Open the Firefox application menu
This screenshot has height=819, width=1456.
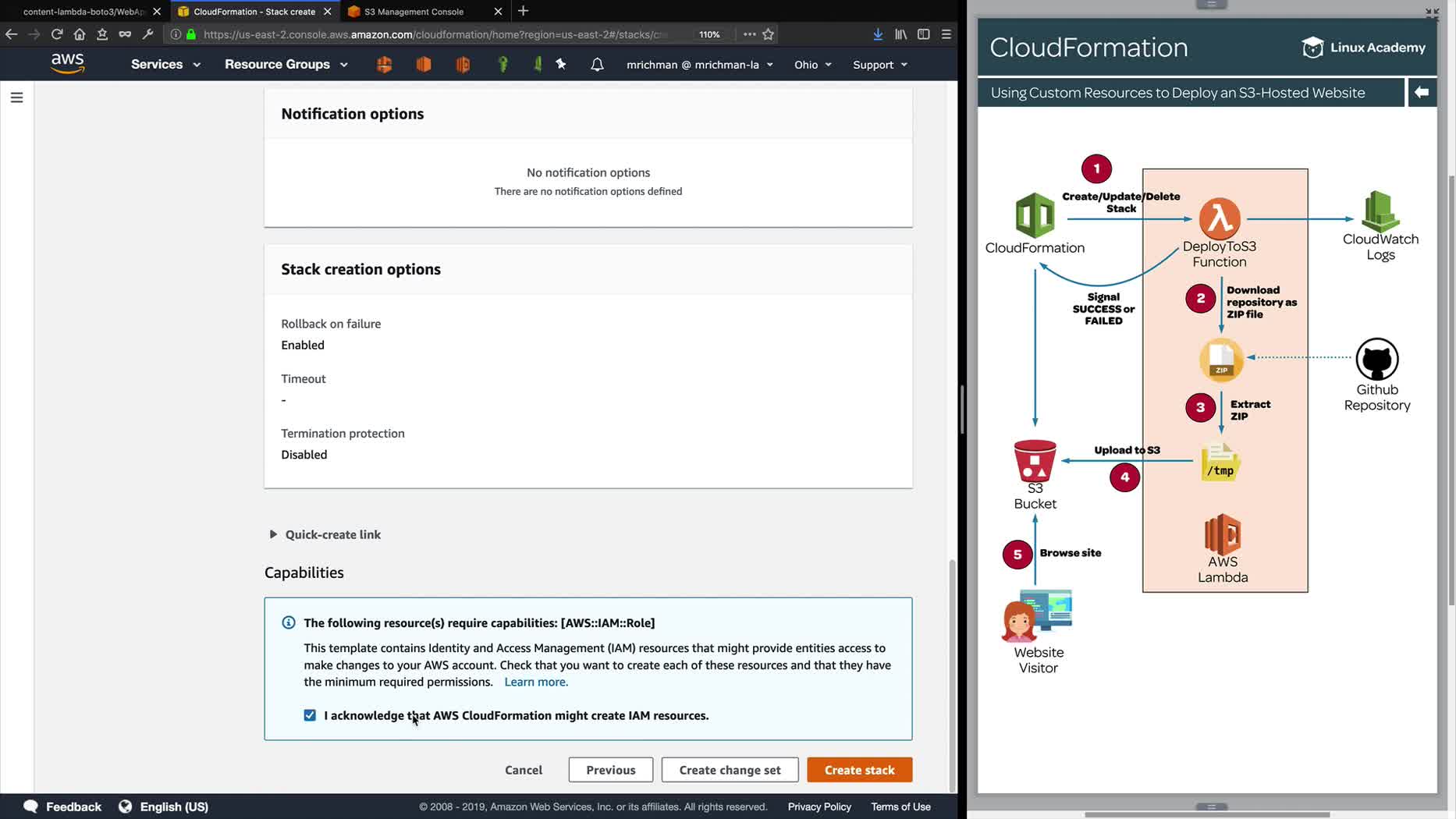[946, 34]
